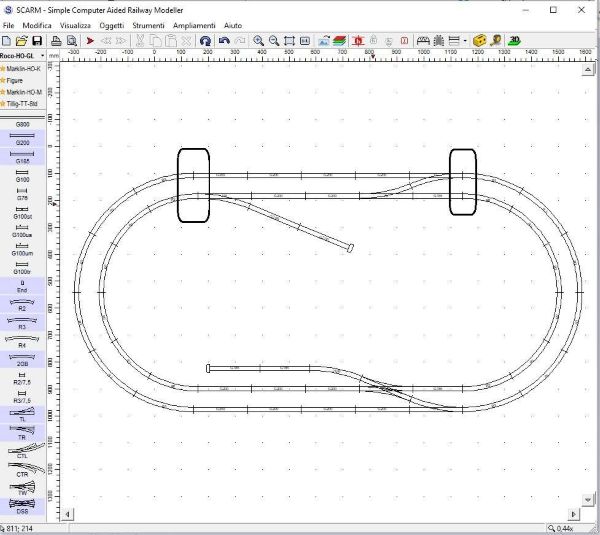Choose the G200 straight track piece

pos(22,139)
